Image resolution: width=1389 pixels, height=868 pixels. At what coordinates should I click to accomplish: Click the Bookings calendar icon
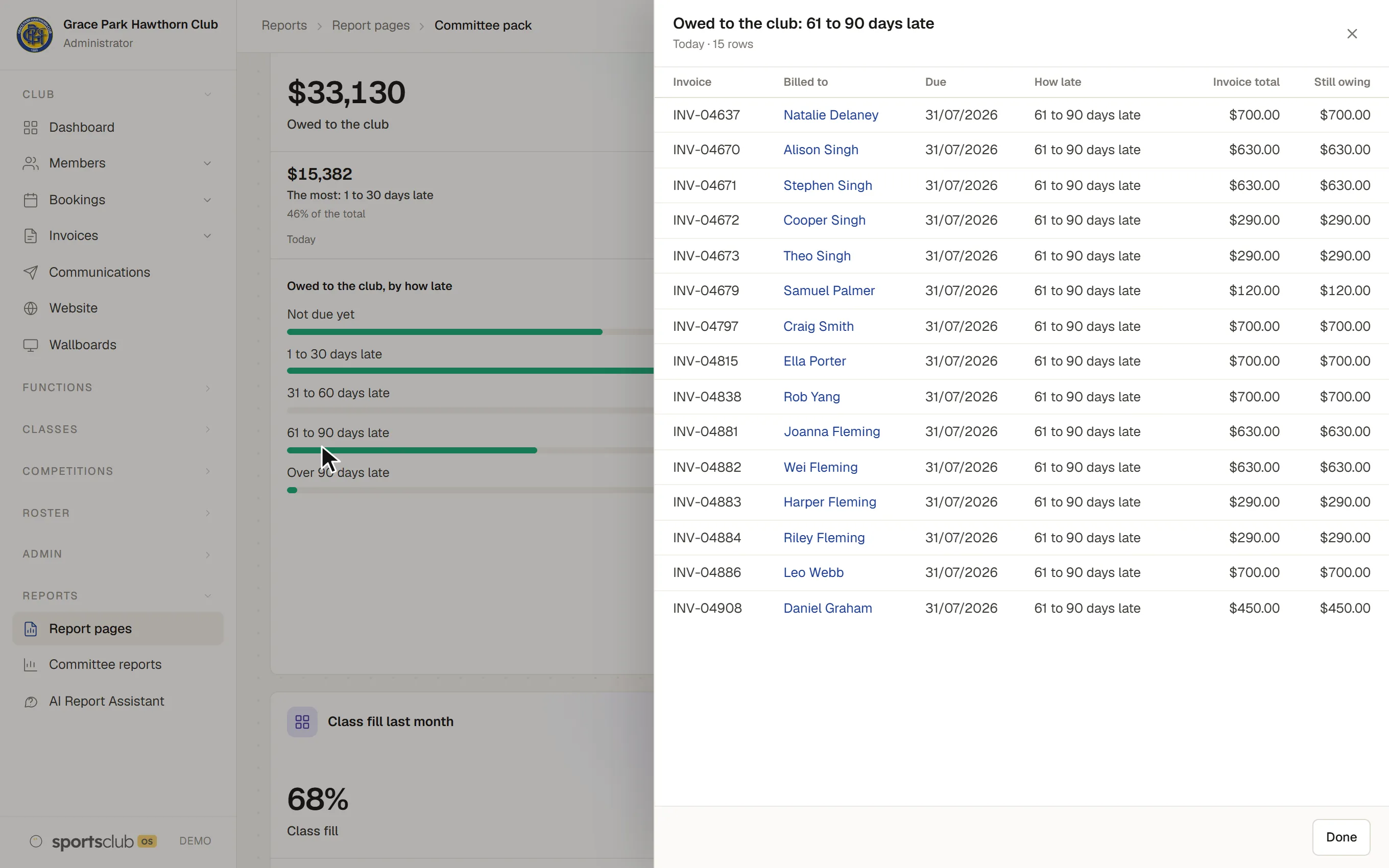pos(31,200)
